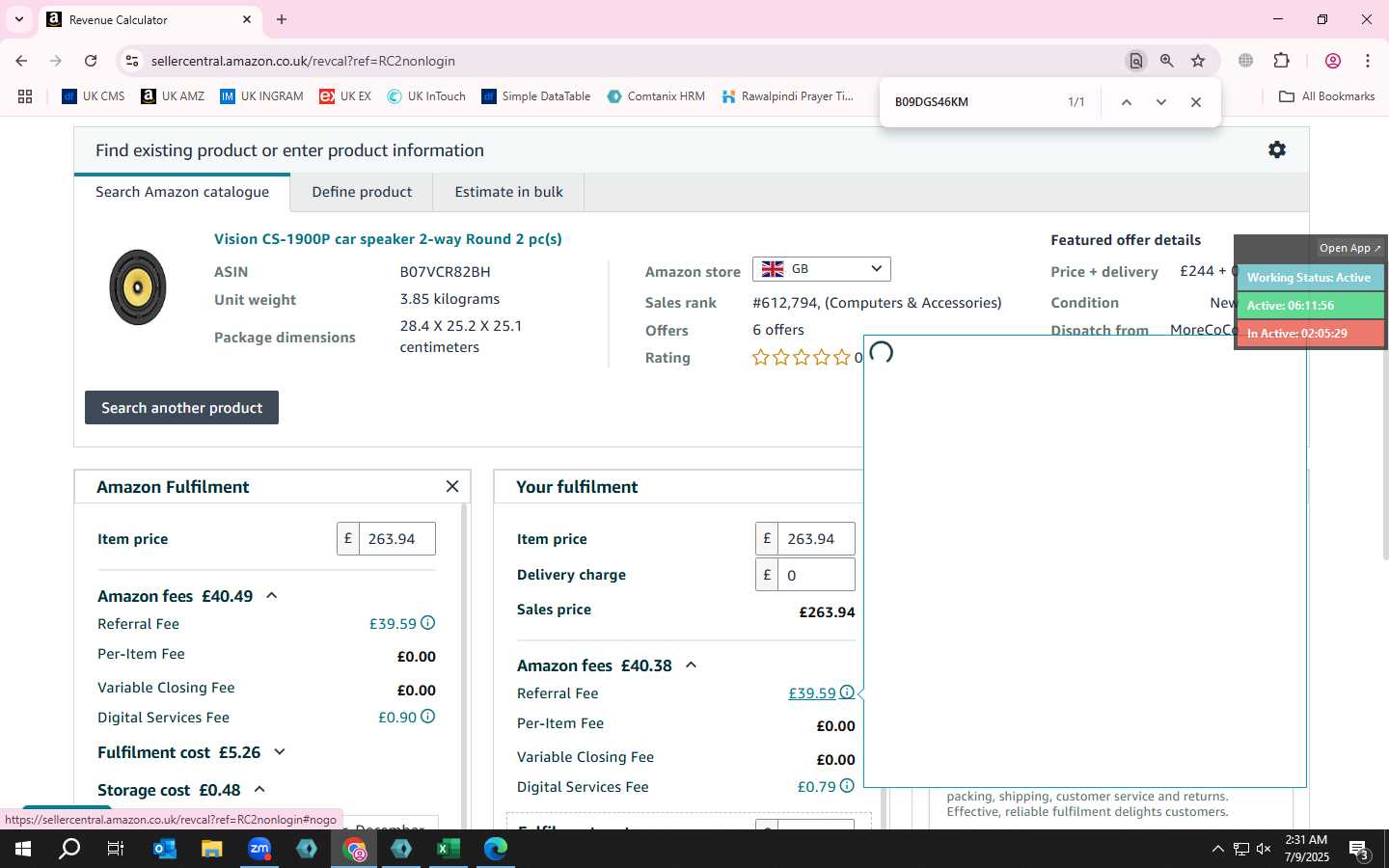
Task: Click the muted volume tray icon
Action: pyautogui.click(x=1264, y=849)
